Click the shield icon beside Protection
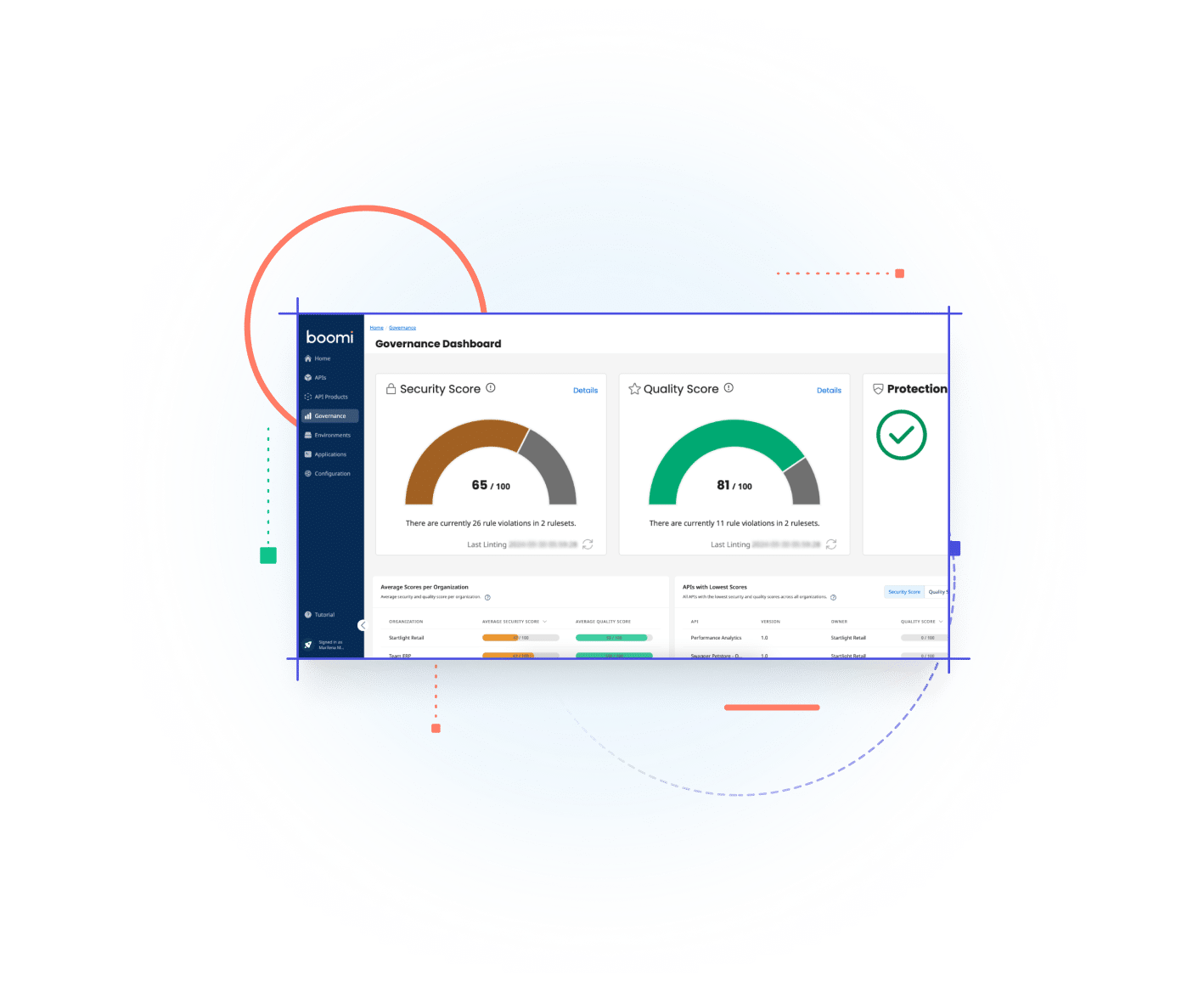 (879, 389)
